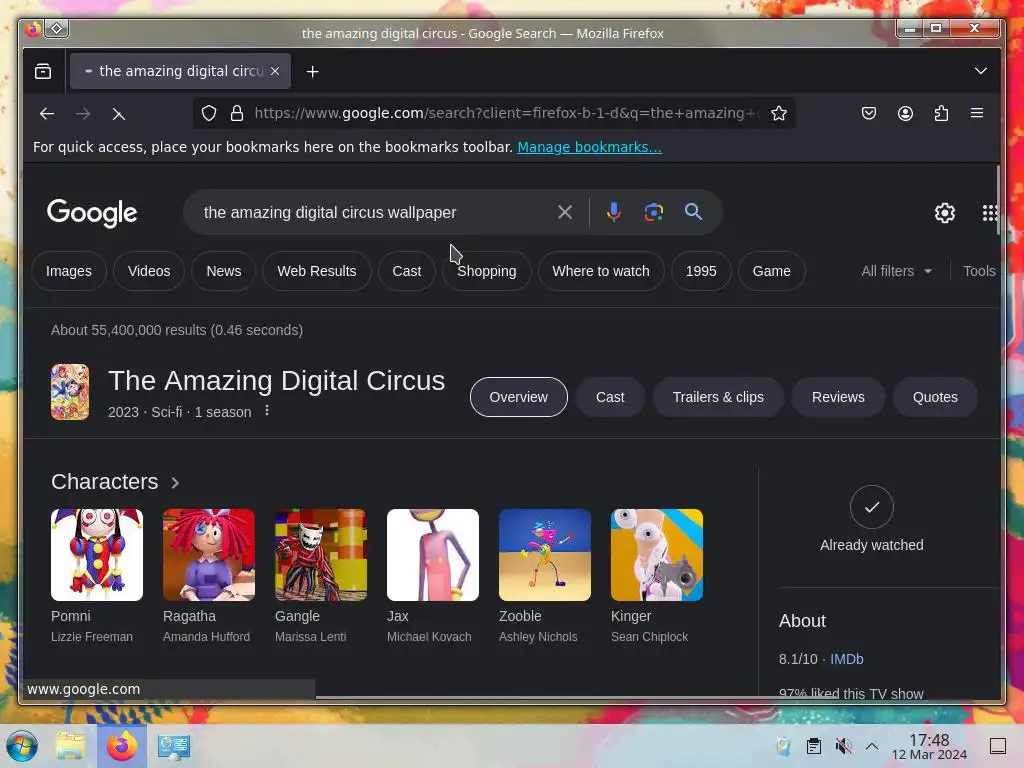The height and width of the screenshot is (768, 1024).
Task: Submit search with magnifier icon
Action: 693,212
